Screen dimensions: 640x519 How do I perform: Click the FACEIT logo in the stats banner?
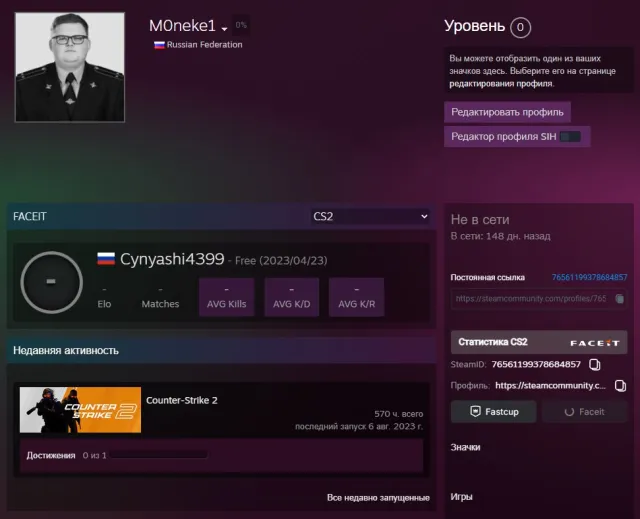(x=595, y=343)
